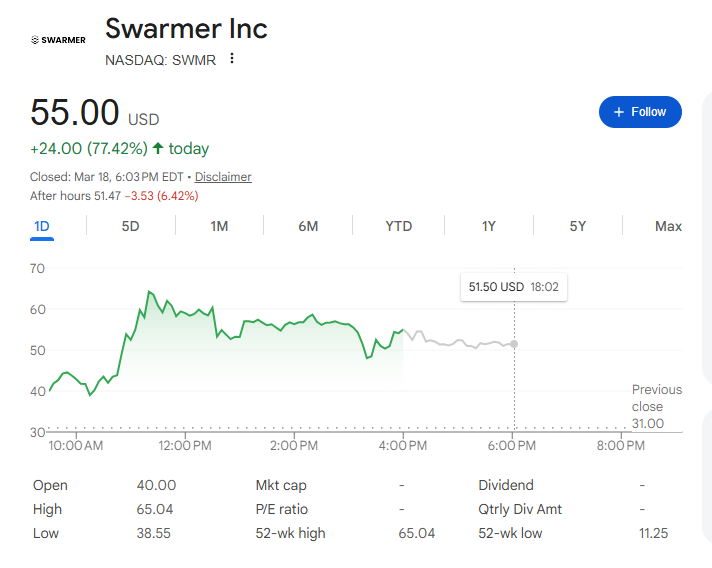This screenshot has height=568, width=712.
Task: Select the 5Y chart range
Action: [x=578, y=226]
